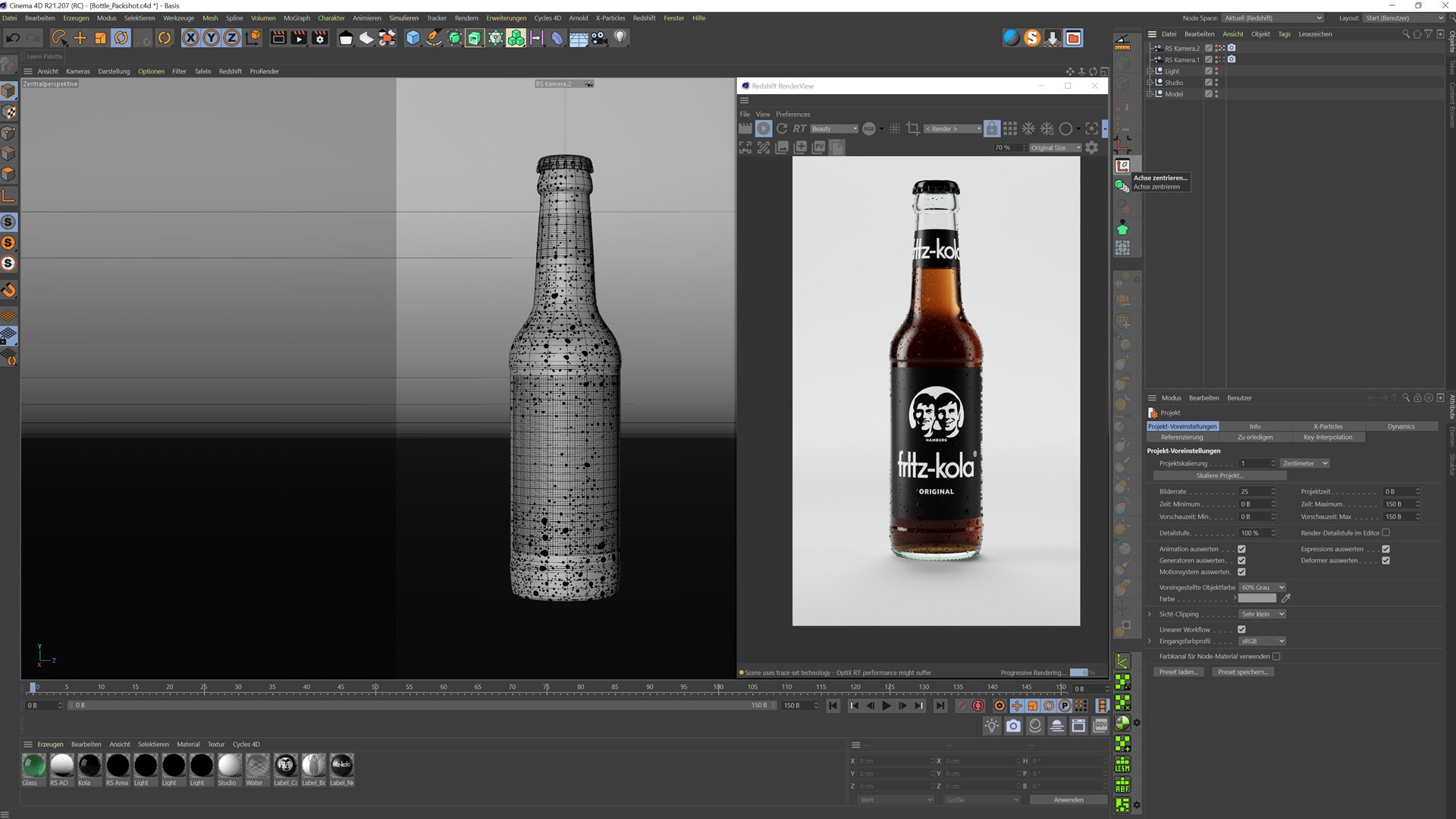This screenshot has width=1456, height=819.
Task: Toggle X axis lock
Action: point(191,37)
